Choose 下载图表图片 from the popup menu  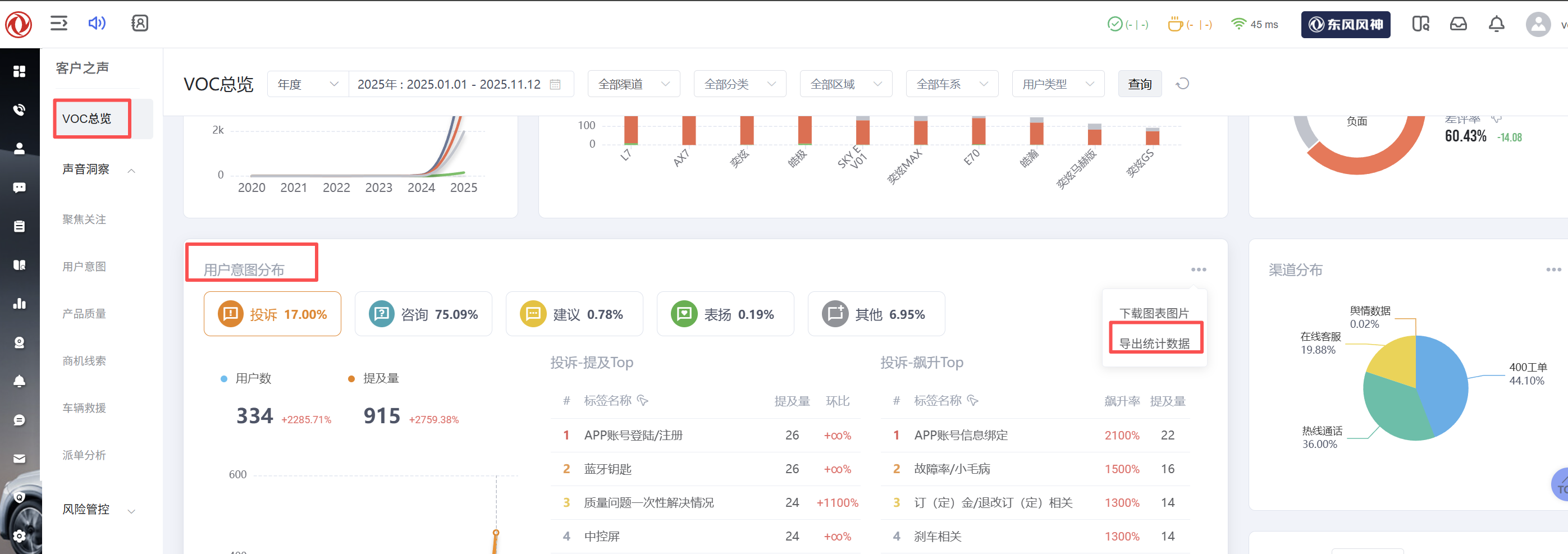click(1154, 313)
